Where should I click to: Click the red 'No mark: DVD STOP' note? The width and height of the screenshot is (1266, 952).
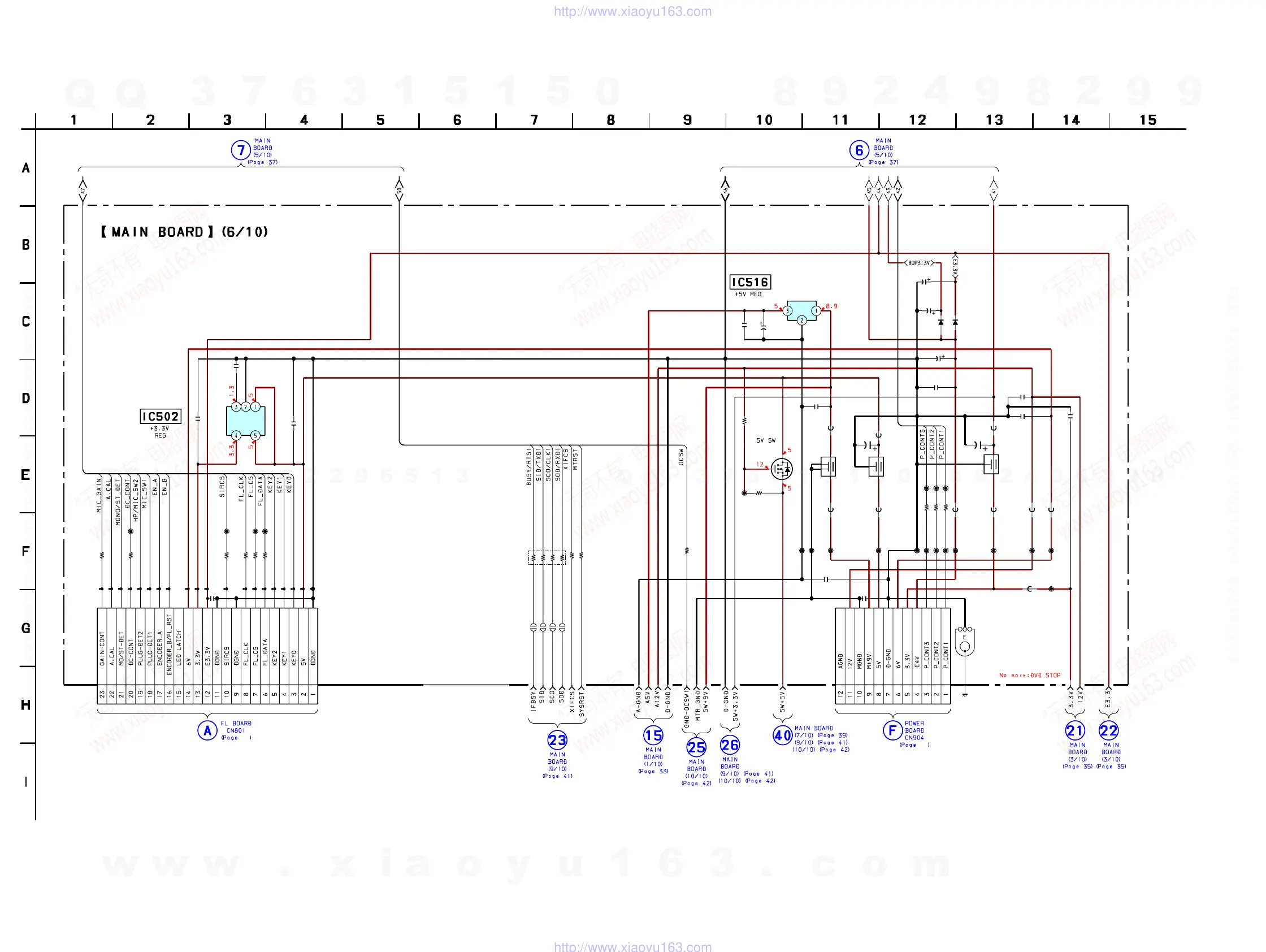tap(1030, 676)
